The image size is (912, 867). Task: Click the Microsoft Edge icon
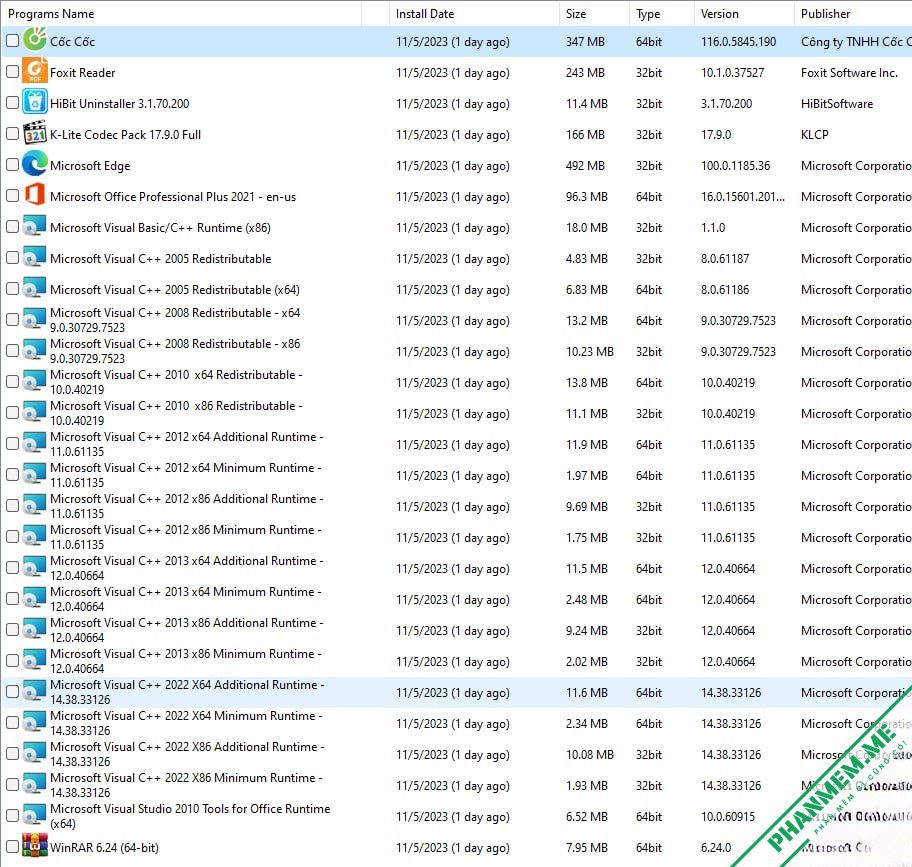[35, 164]
